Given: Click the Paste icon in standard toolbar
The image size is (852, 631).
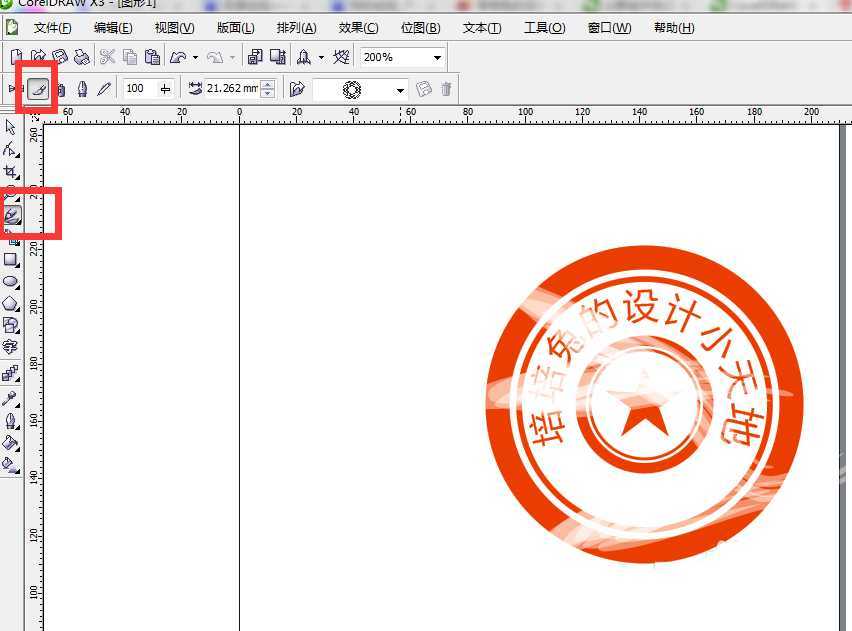Looking at the screenshot, I should tap(152, 57).
